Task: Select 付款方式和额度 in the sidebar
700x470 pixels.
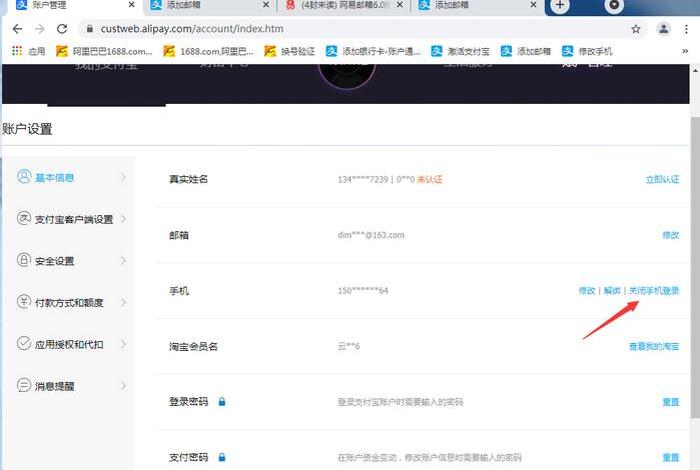Action: pos(71,303)
